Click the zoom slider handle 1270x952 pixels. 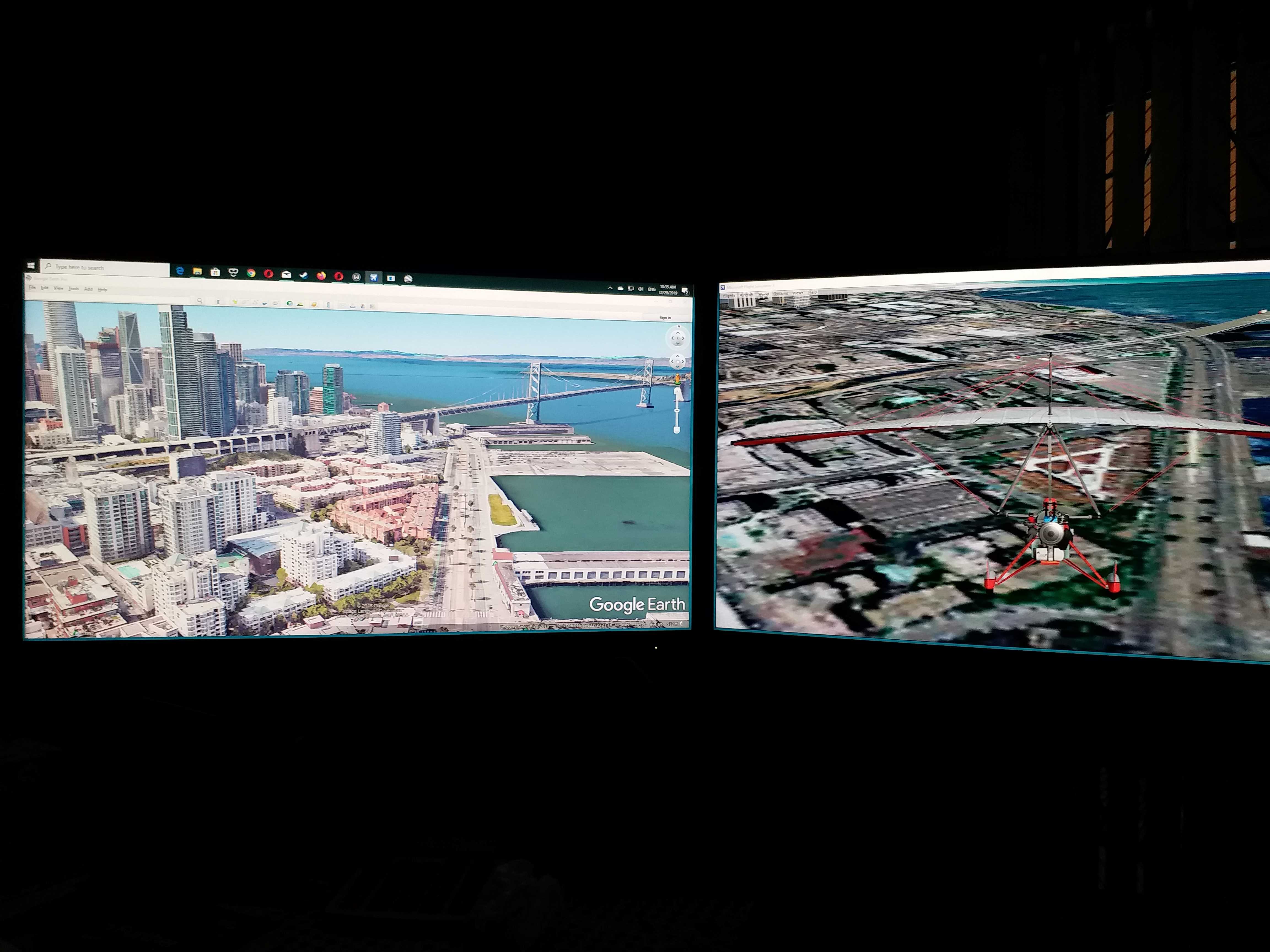coord(677,410)
